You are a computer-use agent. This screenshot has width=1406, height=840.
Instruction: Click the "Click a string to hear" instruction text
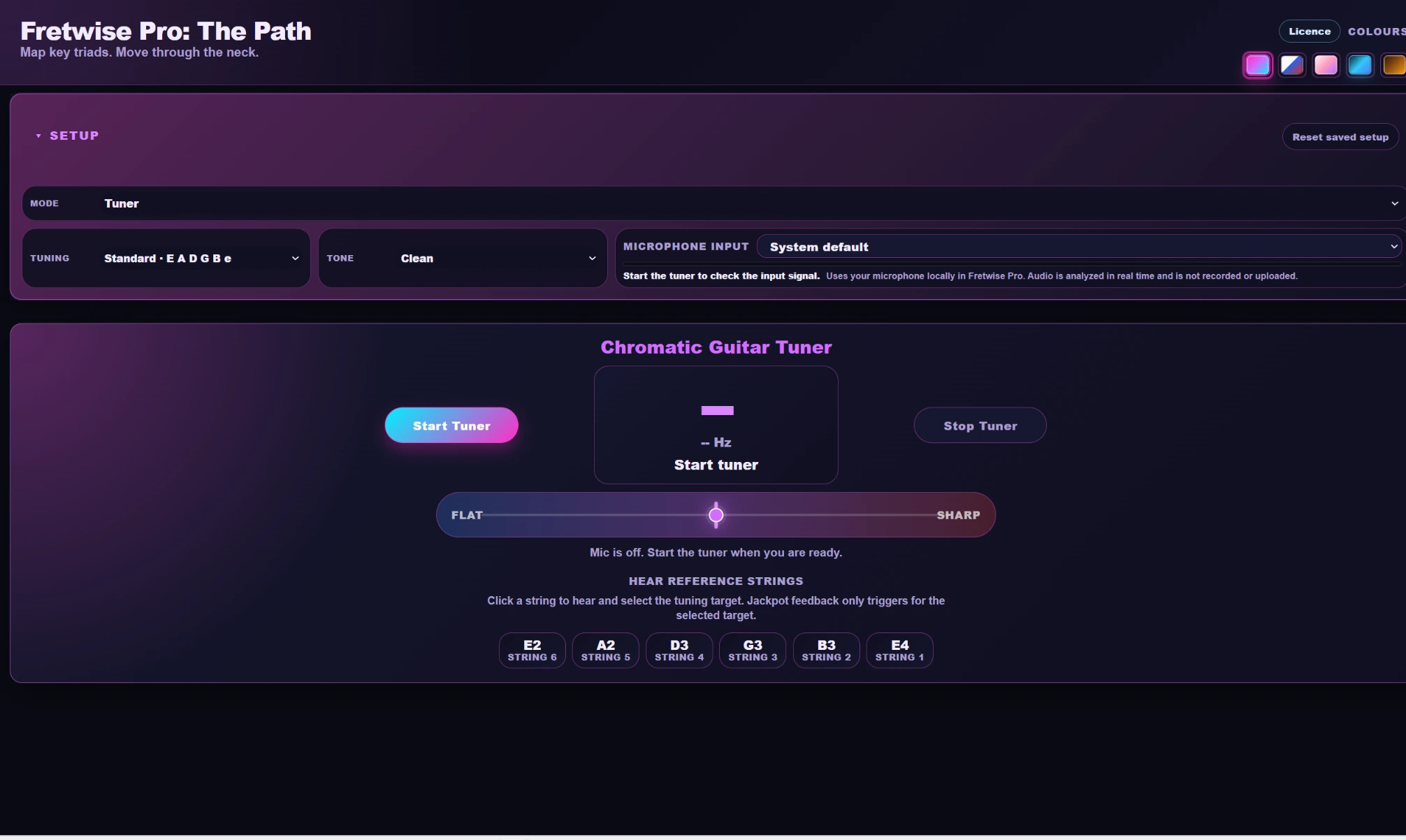coord(716,608)
